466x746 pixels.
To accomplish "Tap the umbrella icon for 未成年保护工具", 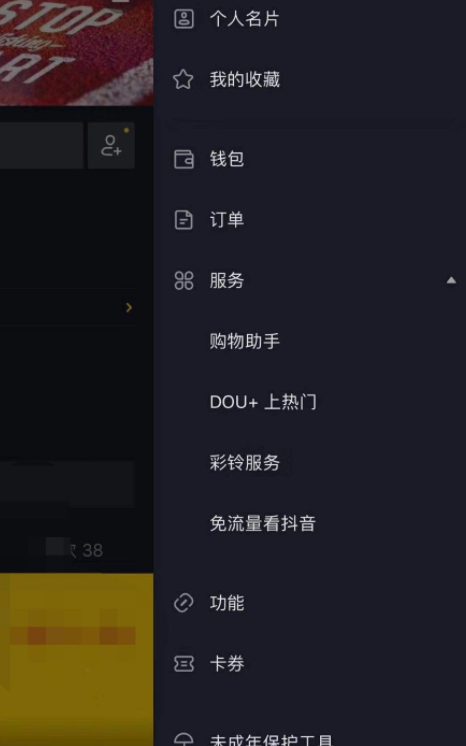I will (184, 739).
